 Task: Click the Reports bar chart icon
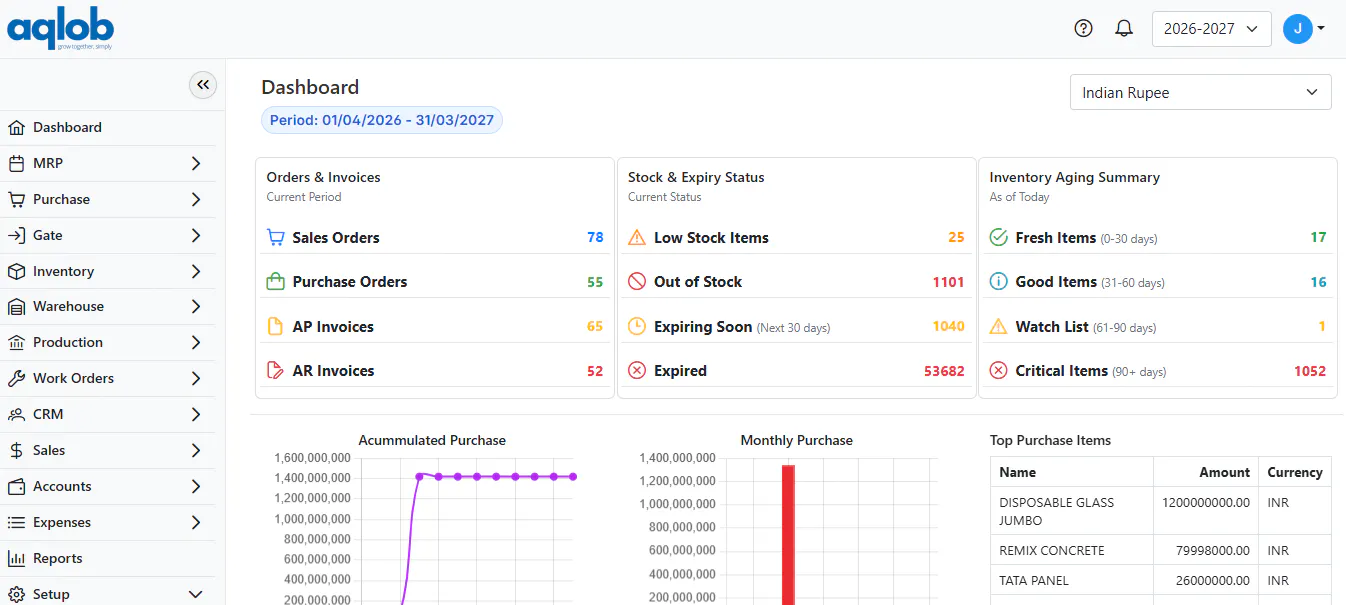[x=16, y=558]
